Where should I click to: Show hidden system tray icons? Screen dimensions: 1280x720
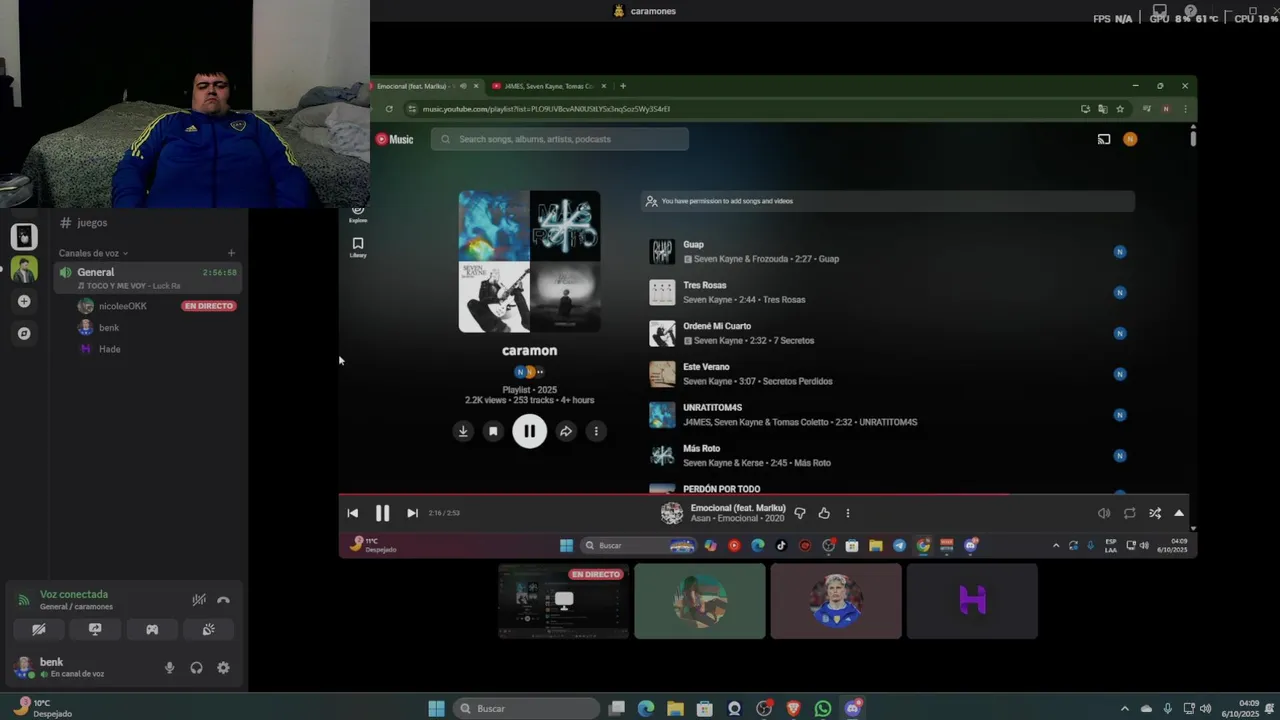click(1124, 708)
